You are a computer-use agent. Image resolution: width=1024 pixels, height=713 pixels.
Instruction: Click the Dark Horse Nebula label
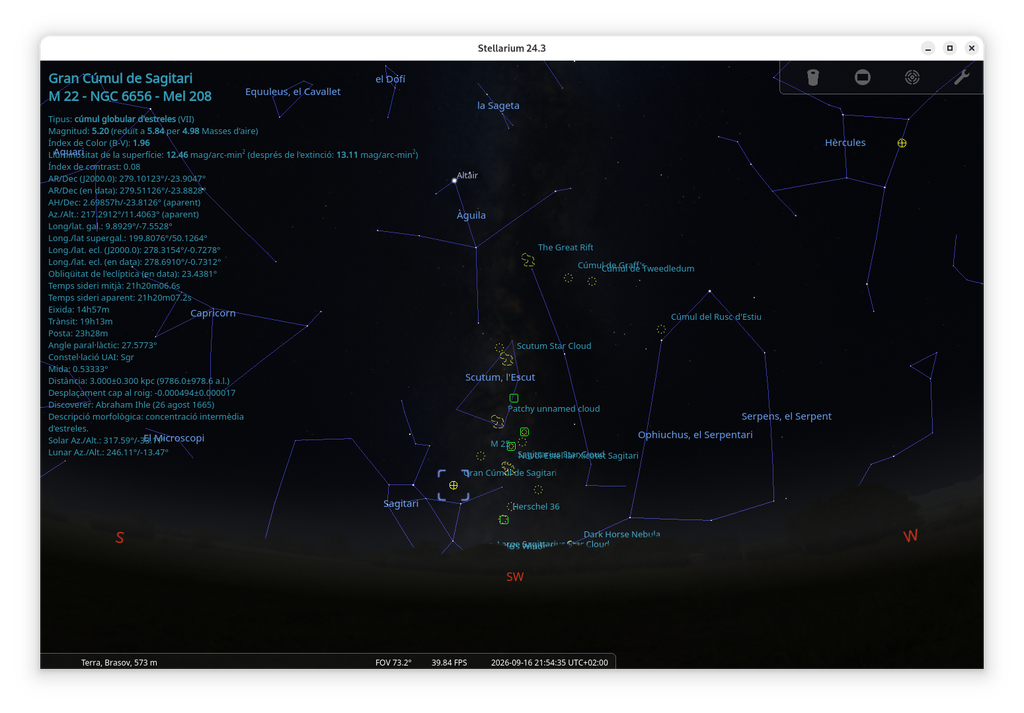point(622,534)
